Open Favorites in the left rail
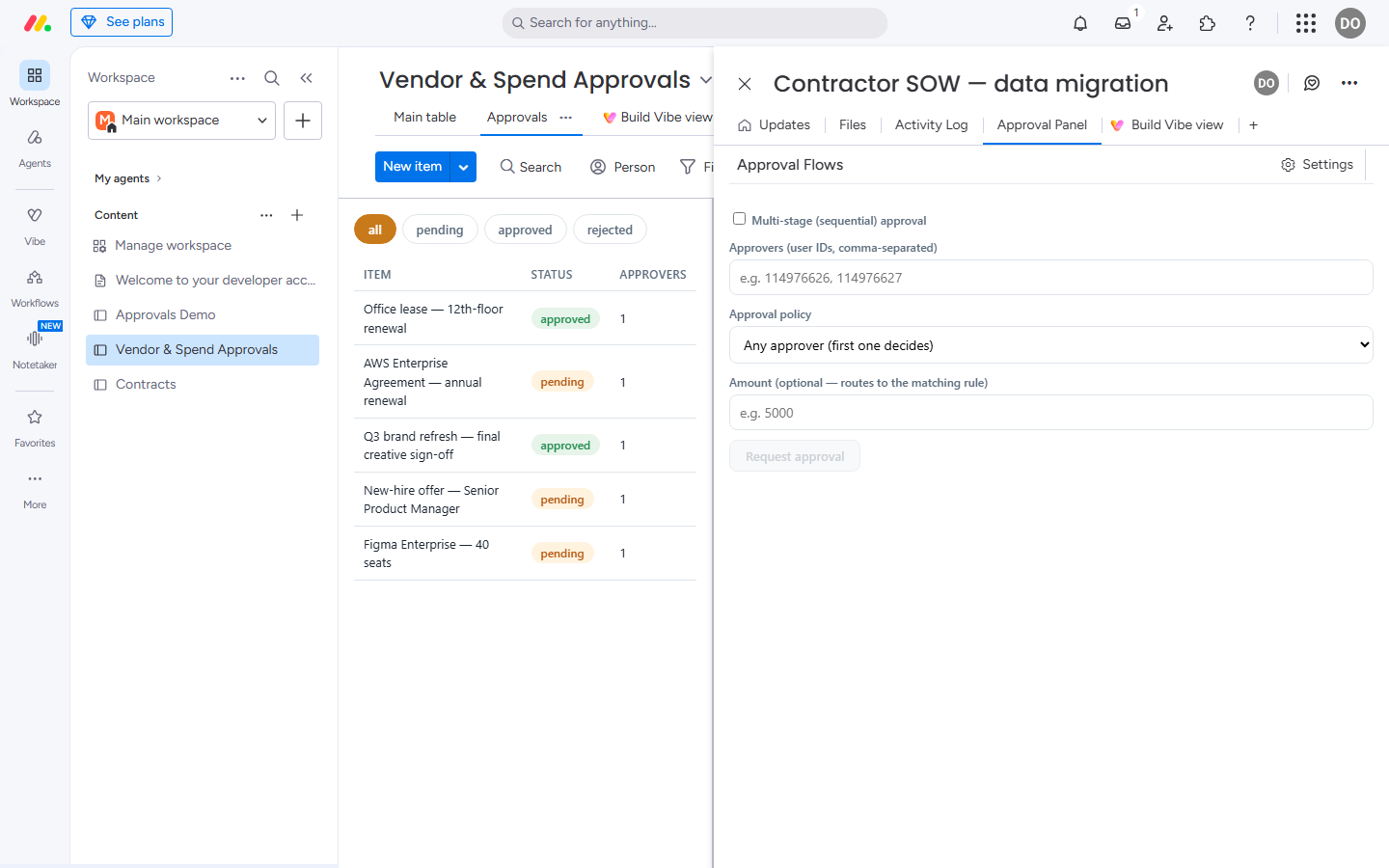The image size is (1389, 868). [35, 427]
